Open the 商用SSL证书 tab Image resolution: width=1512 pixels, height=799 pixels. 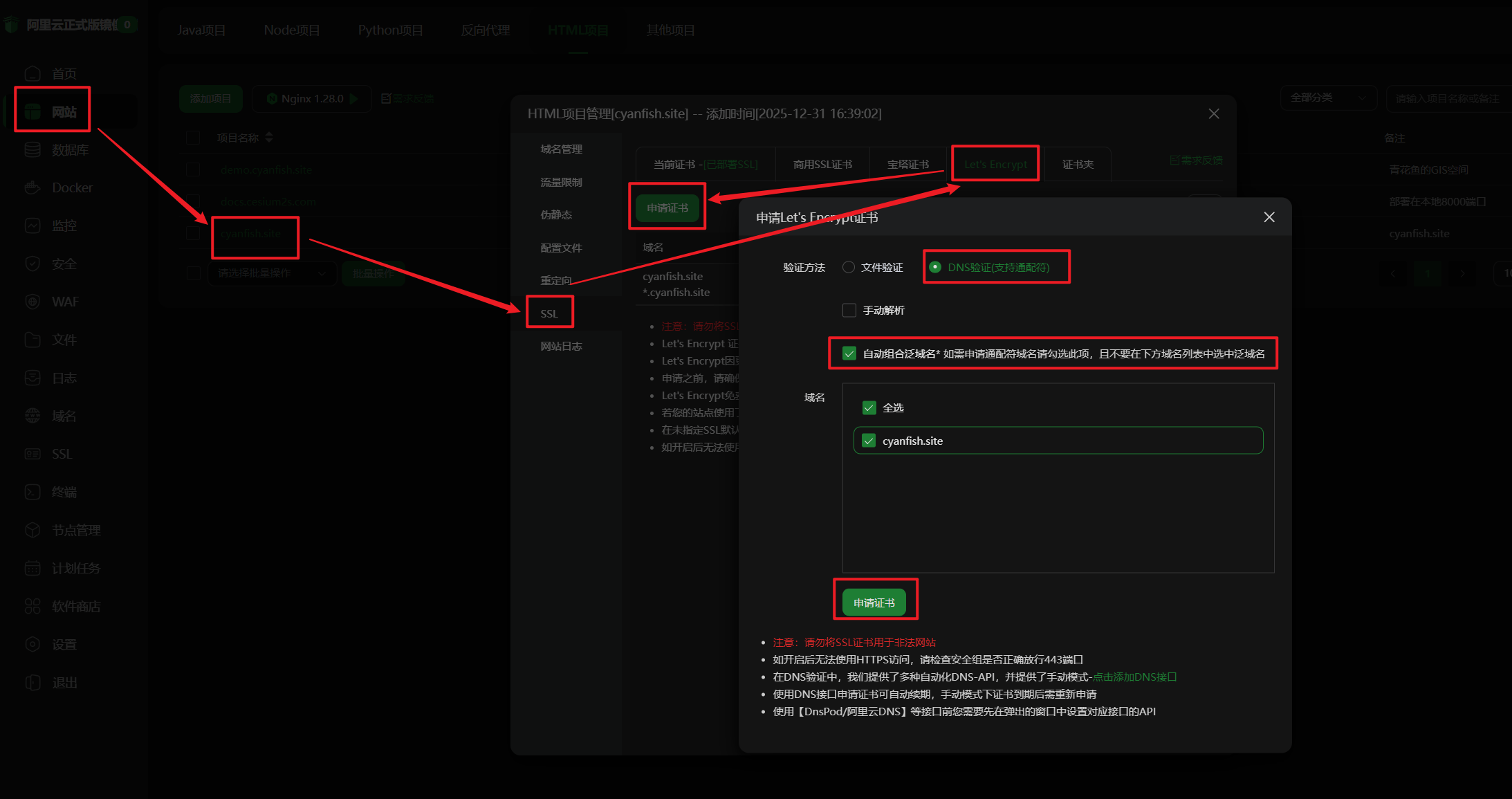[822, 164]
